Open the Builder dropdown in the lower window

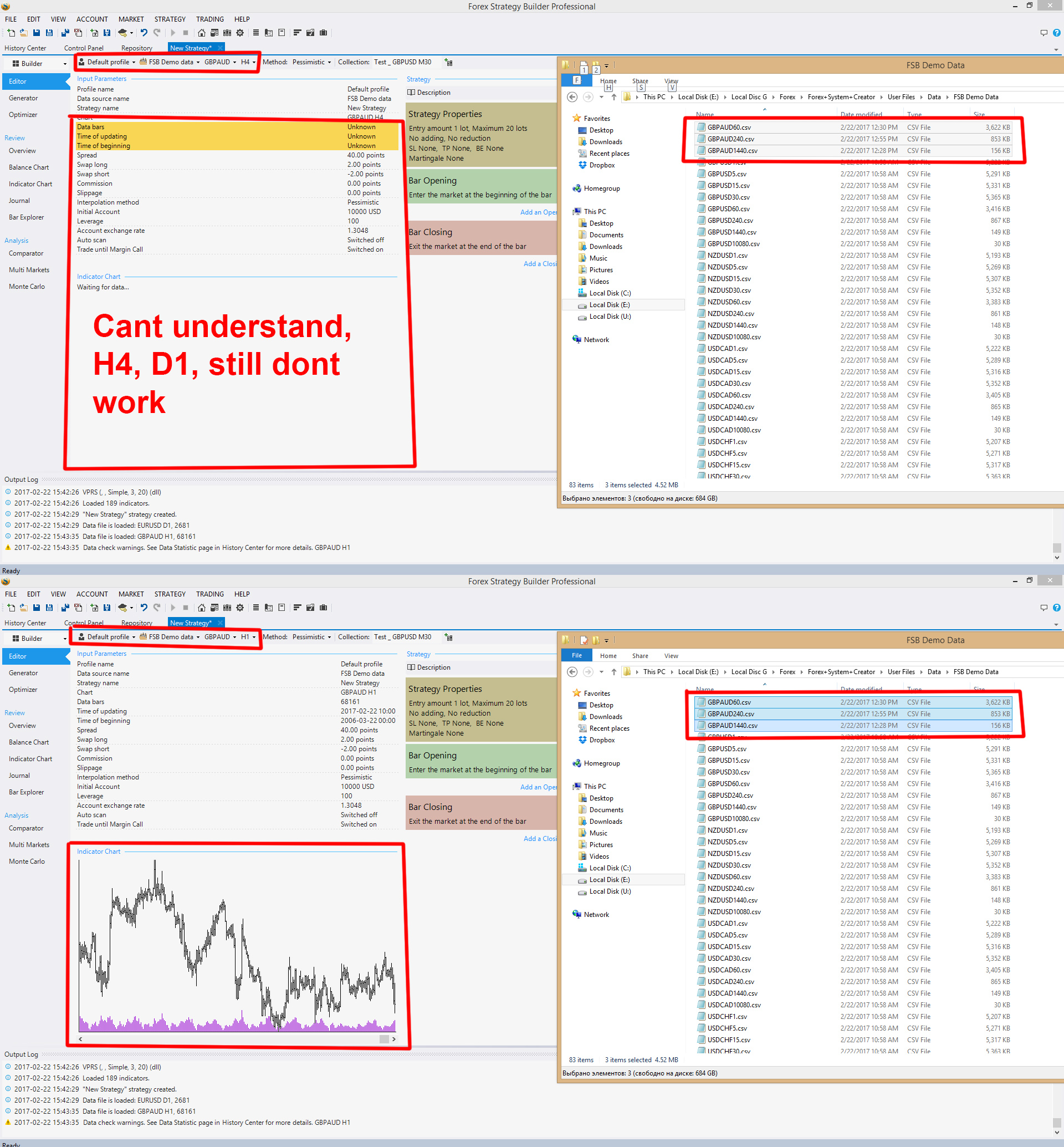[39, 638]
